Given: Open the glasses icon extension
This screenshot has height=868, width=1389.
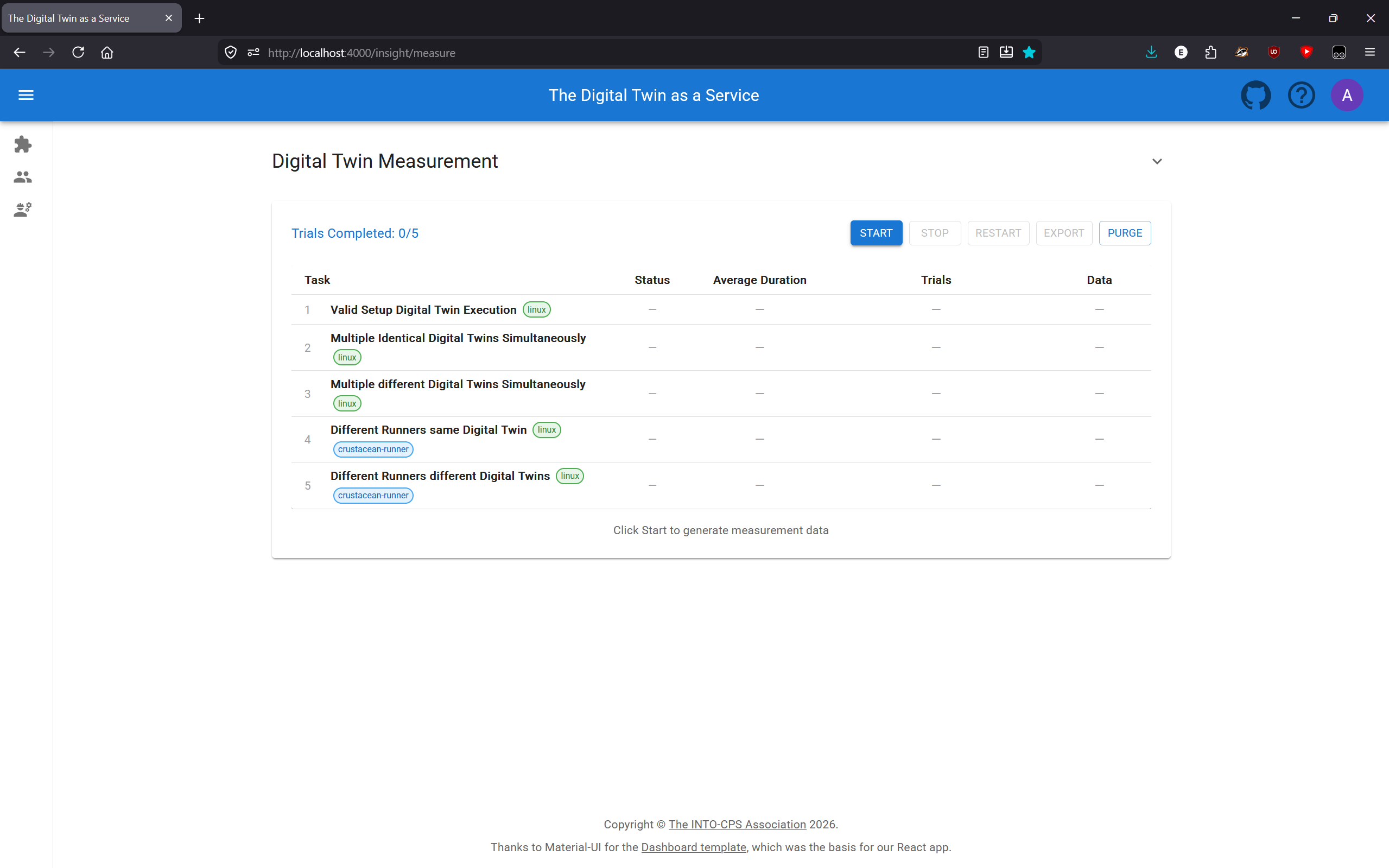Looking at the screenshot, I should pos(1339,53).
